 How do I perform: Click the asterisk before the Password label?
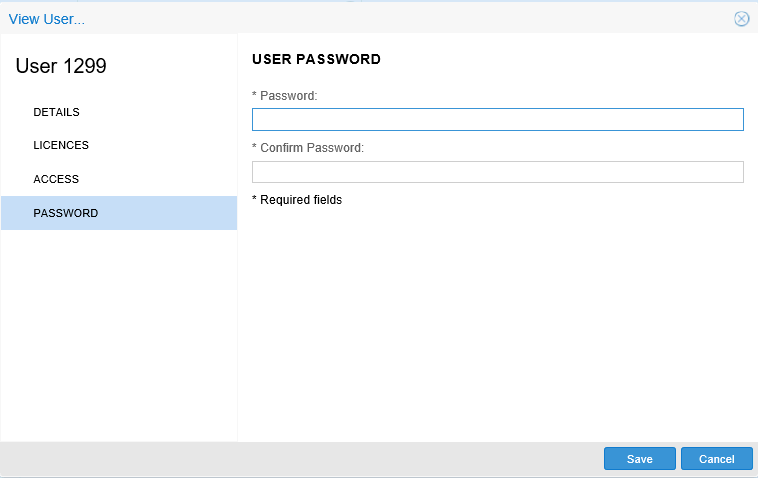click(255, 97)
